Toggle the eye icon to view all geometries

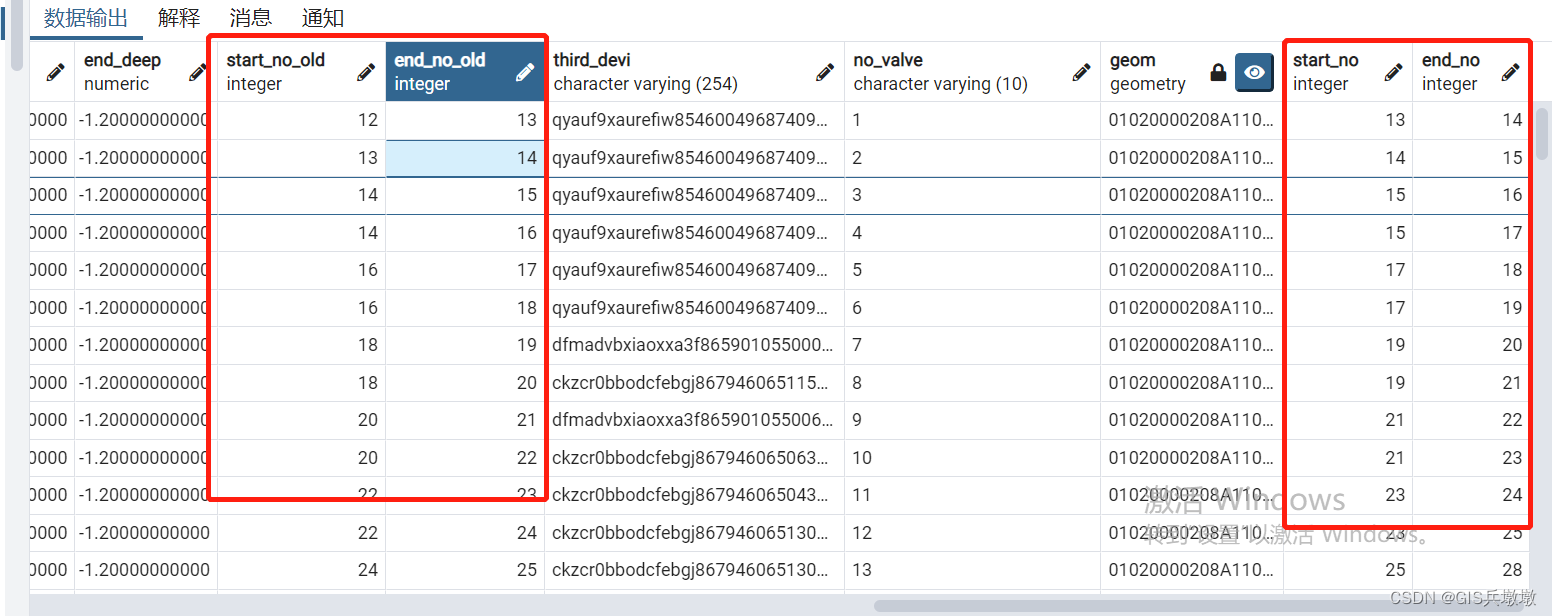pos(1254,73)
